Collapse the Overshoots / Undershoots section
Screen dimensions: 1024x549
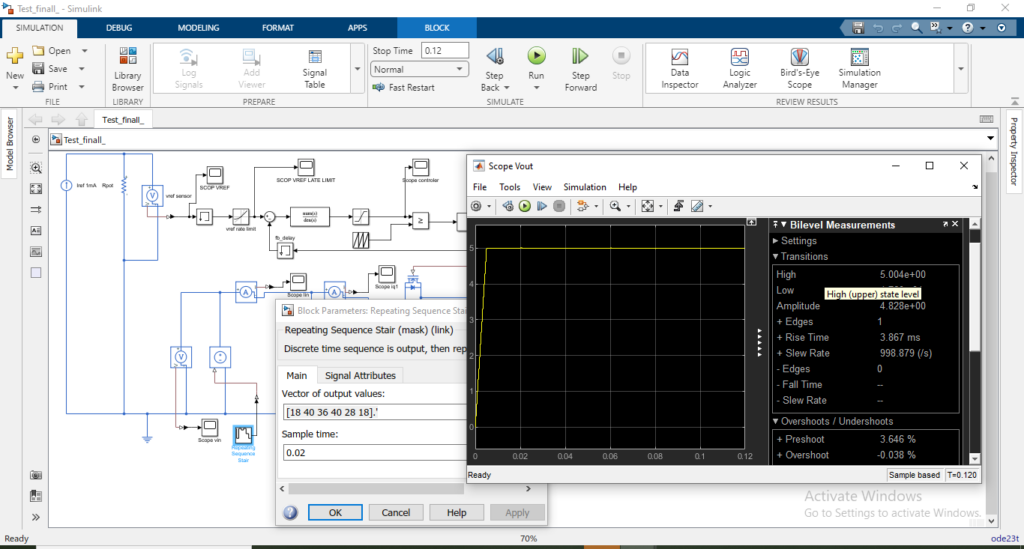click(x=776, y=421)
